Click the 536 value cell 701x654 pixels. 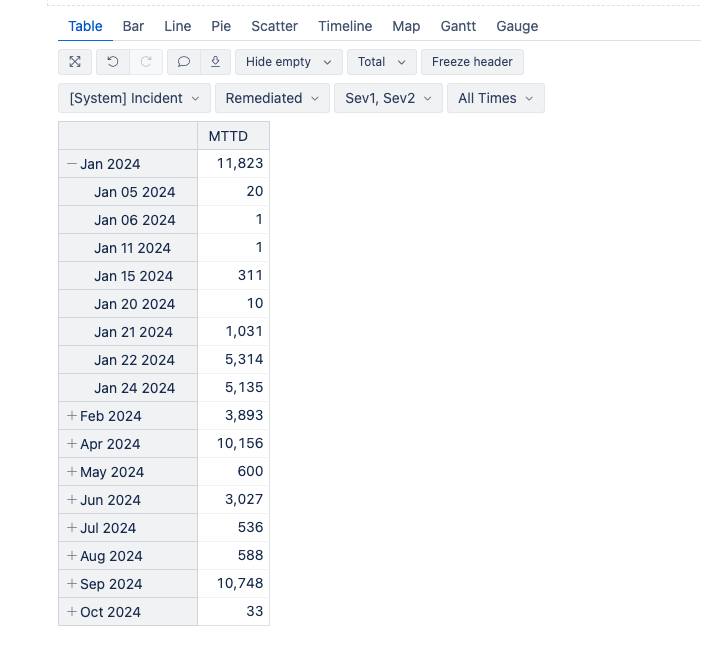click(233, 527)
